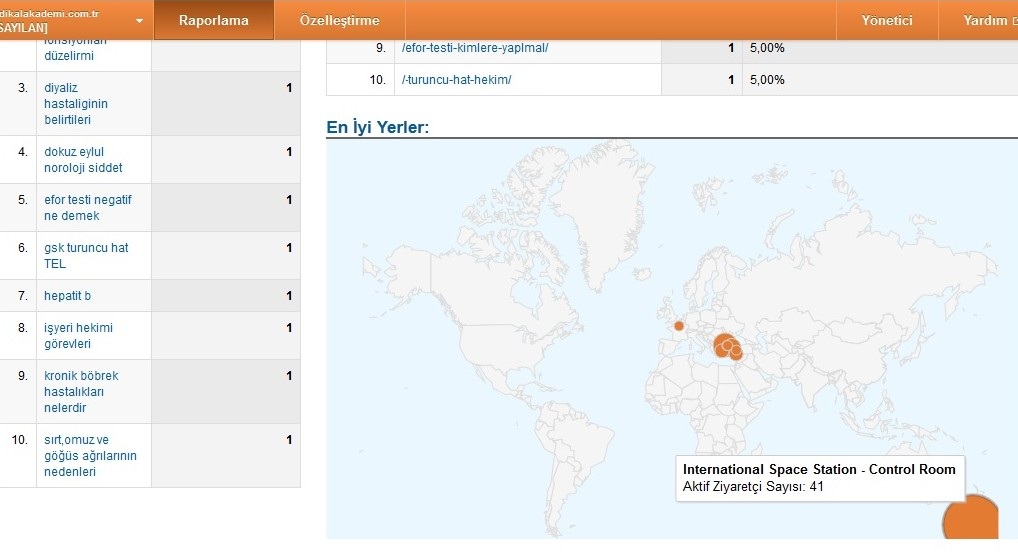Click the small orange marker over Western Europe
Image resolution: width=1018 pixels, height=552 pixels.
679,325
